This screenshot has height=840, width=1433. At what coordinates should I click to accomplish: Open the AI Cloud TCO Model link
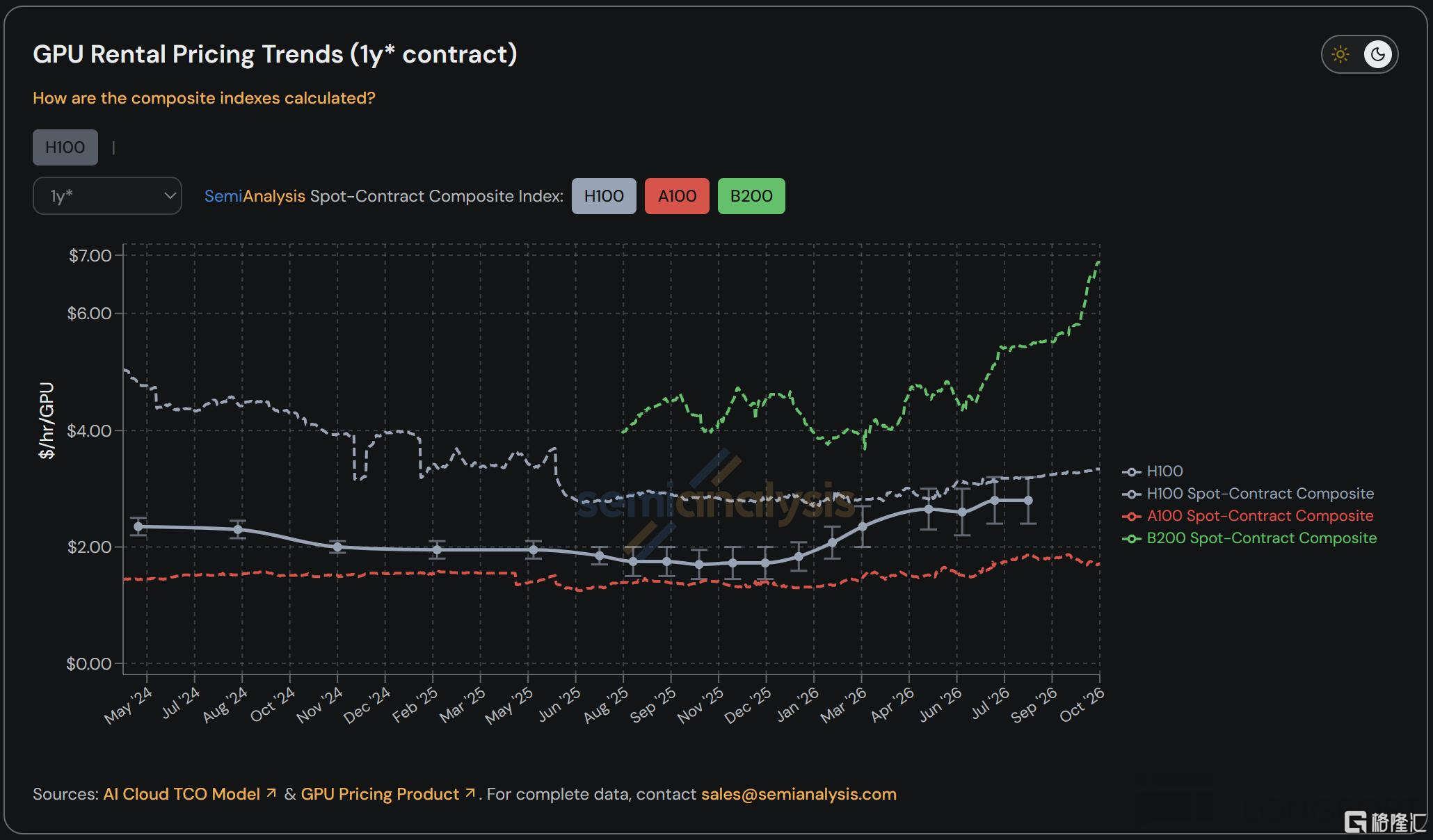click(182, 794)
